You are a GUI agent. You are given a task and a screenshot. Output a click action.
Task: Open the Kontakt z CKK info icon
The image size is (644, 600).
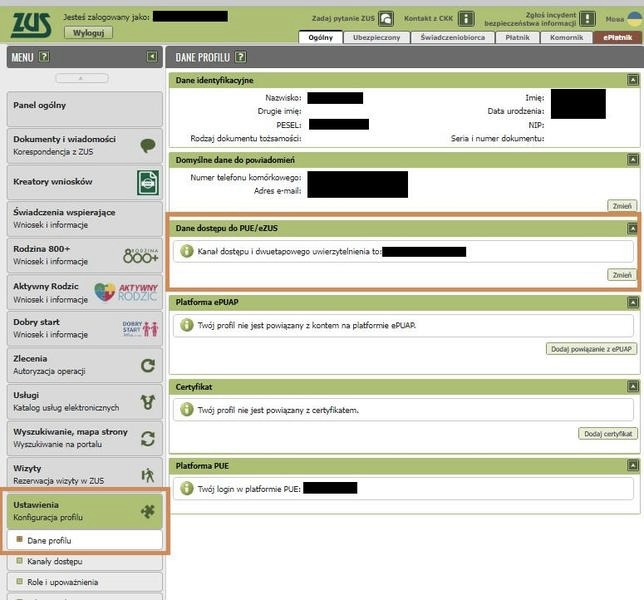[x=466, y=19]
